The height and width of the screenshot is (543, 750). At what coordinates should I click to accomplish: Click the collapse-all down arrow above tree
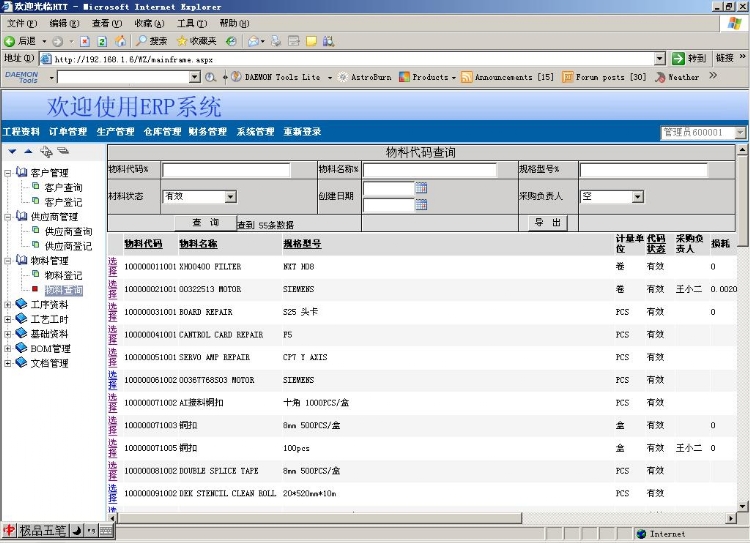12,151
